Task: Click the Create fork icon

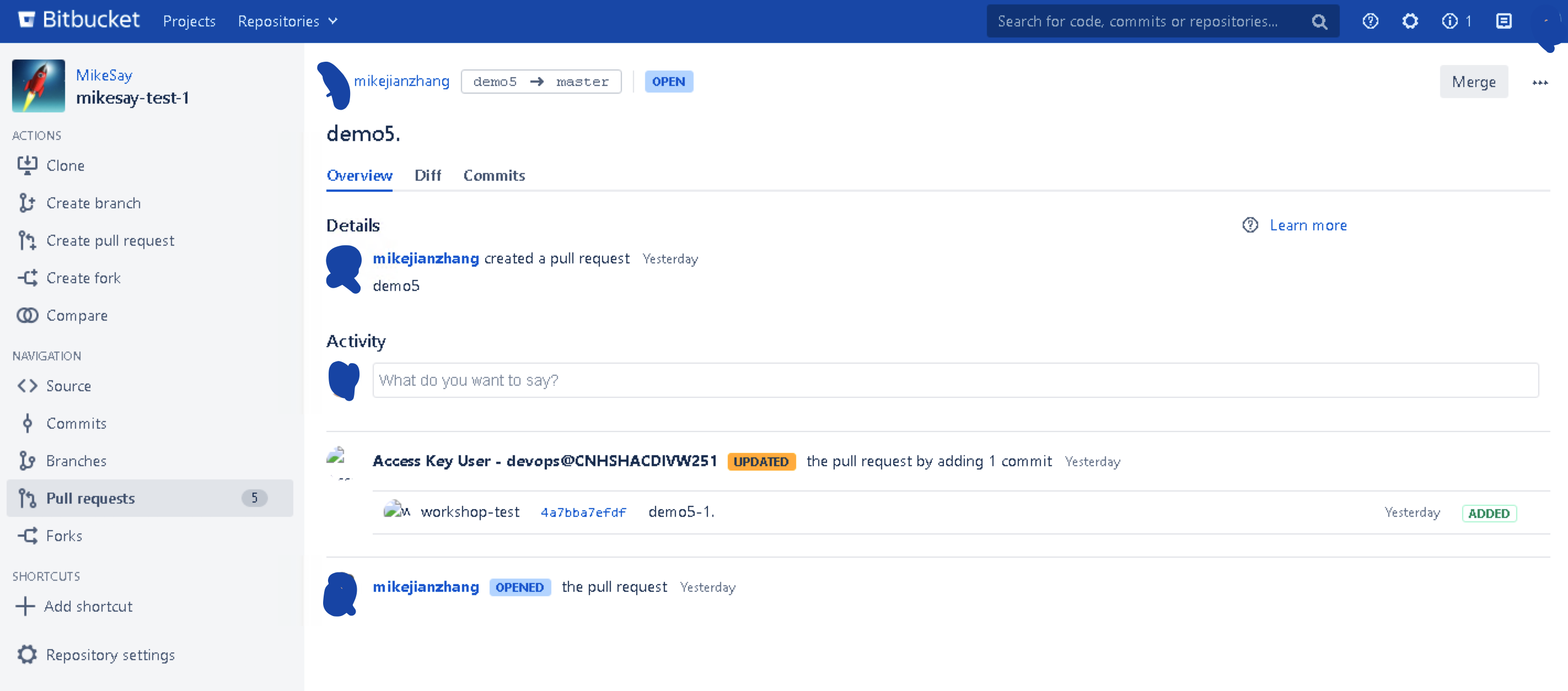Action: [x=27, y=278]
